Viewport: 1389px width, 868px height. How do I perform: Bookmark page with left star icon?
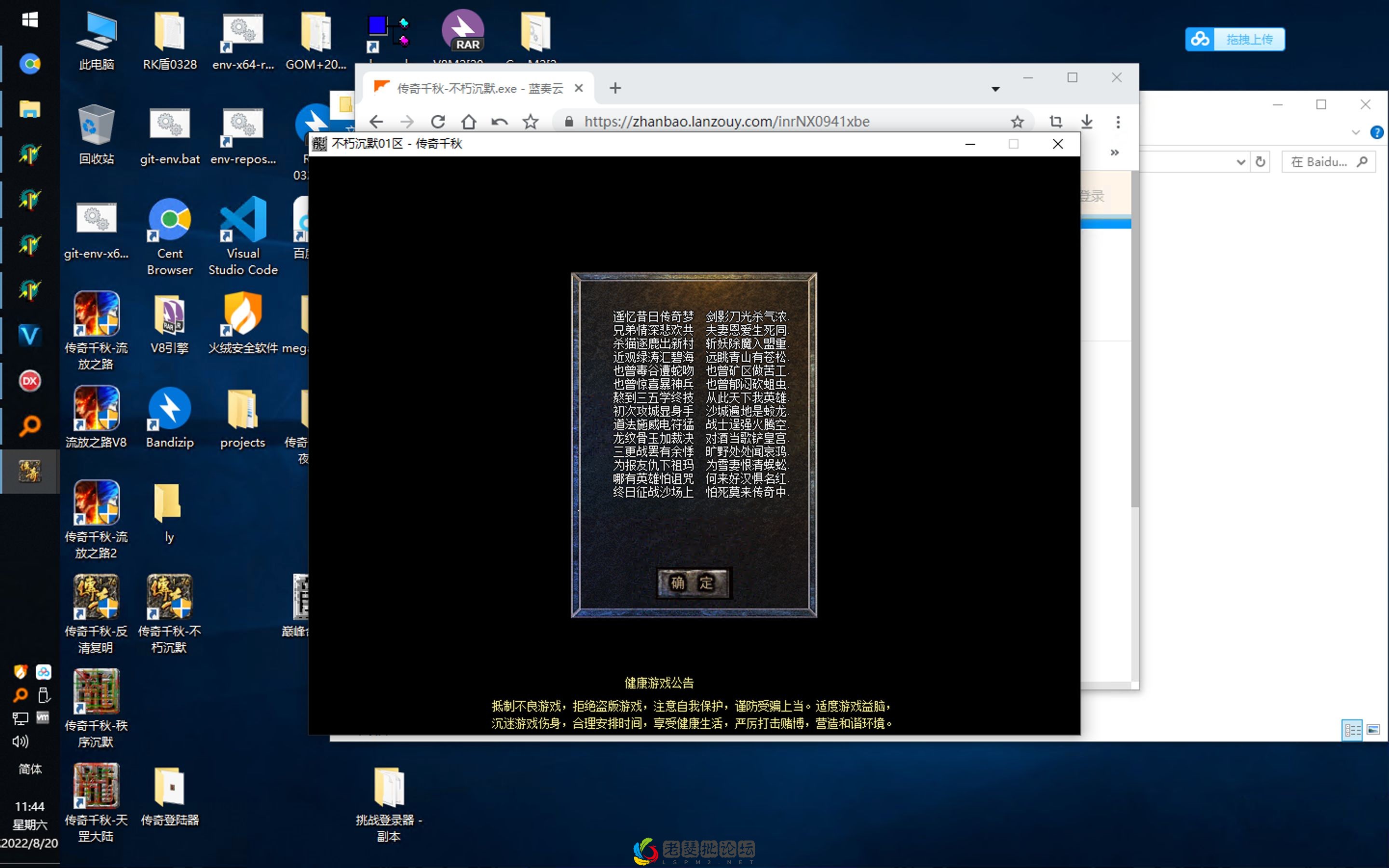[531, 122]
